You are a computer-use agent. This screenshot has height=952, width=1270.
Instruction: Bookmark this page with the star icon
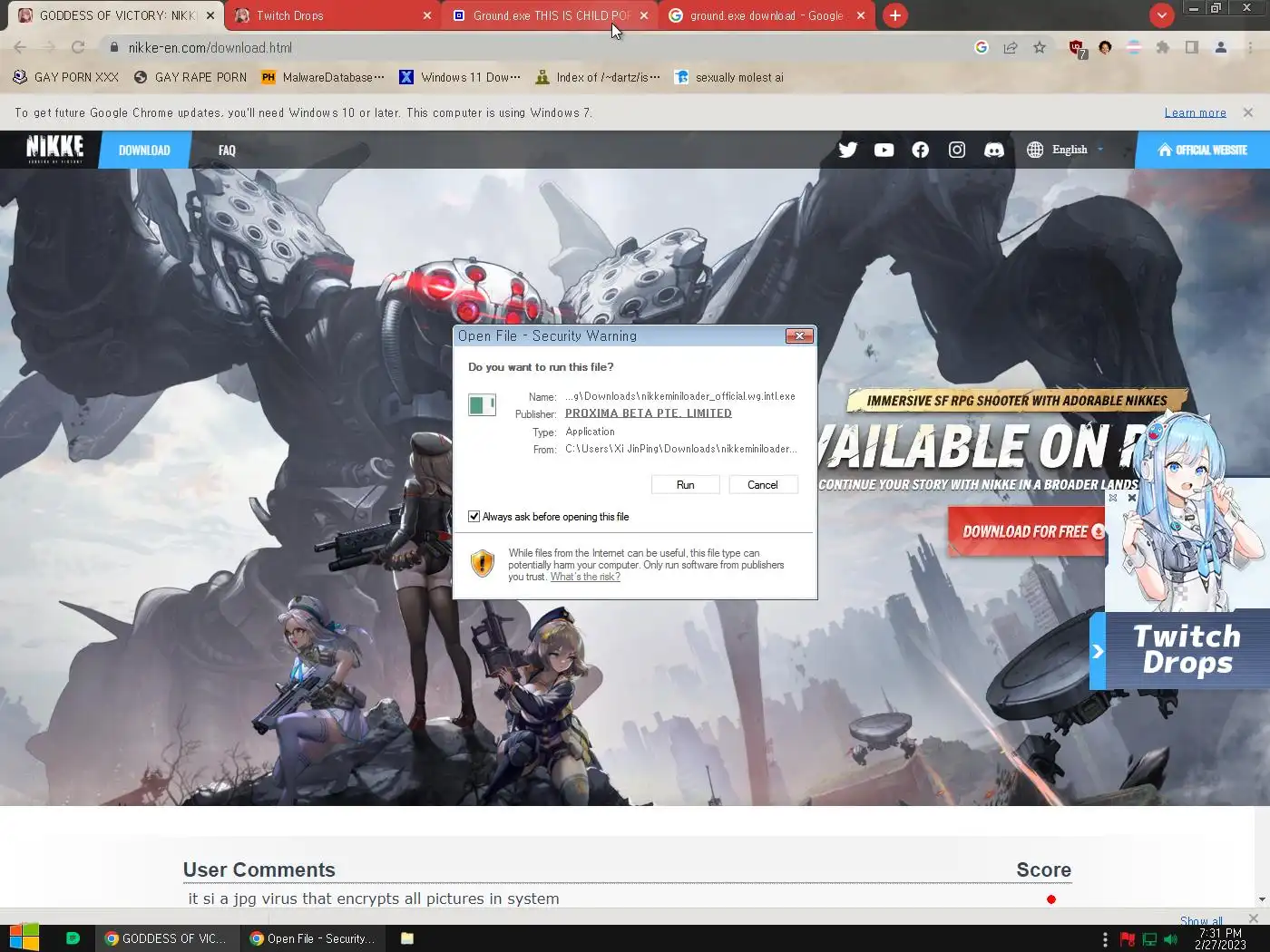pos(1040,47)
